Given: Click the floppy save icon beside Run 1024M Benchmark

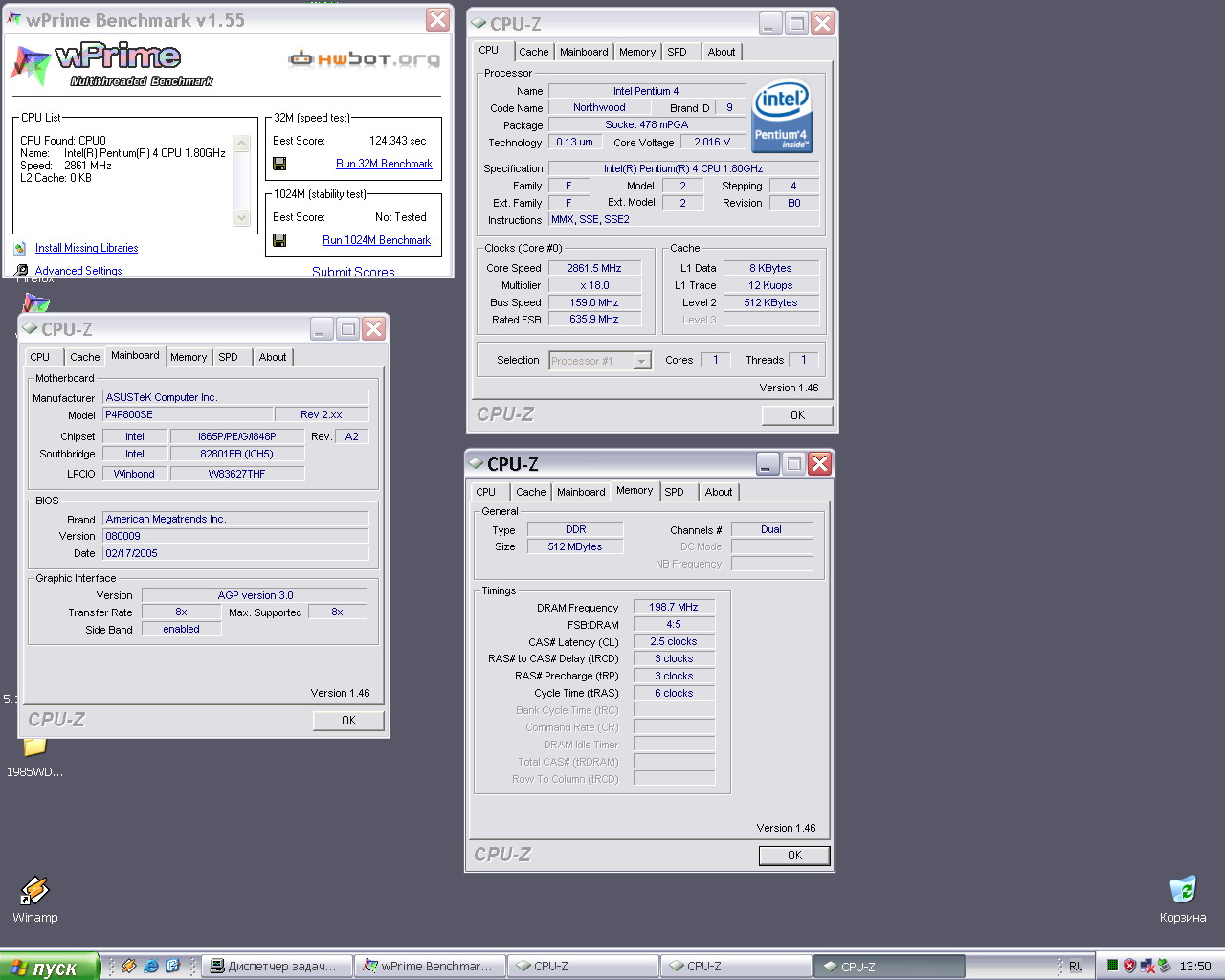Looking at the screenshot, I should [279, 240].
